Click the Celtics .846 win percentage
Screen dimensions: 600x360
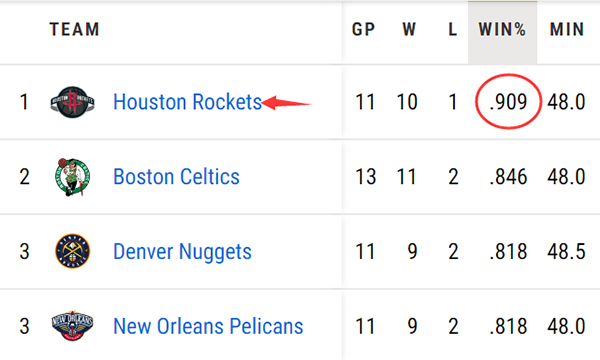click(509, 177)
